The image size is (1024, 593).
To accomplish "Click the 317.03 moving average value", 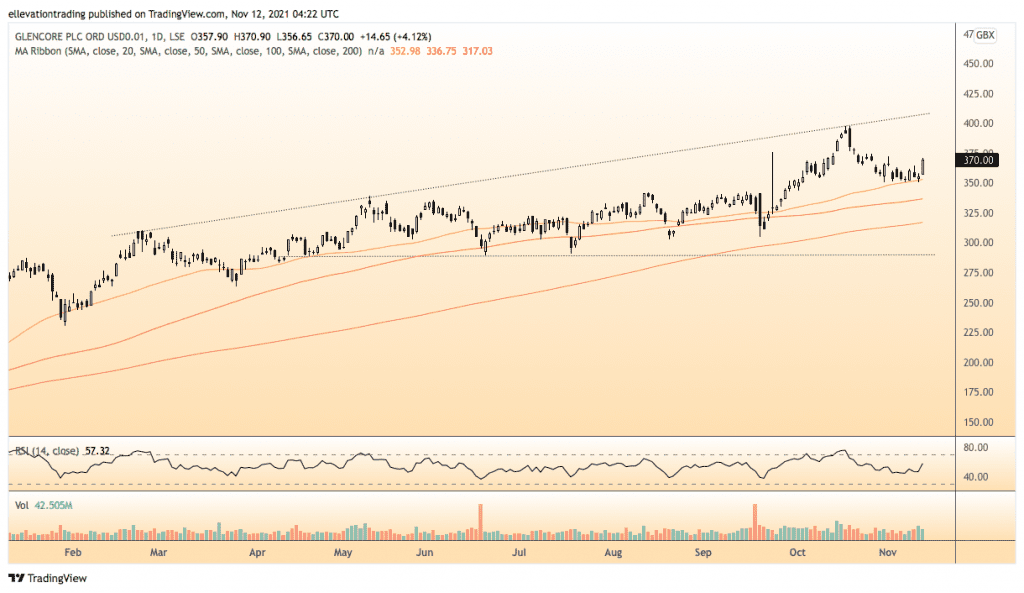I will [x=477, y=51].
